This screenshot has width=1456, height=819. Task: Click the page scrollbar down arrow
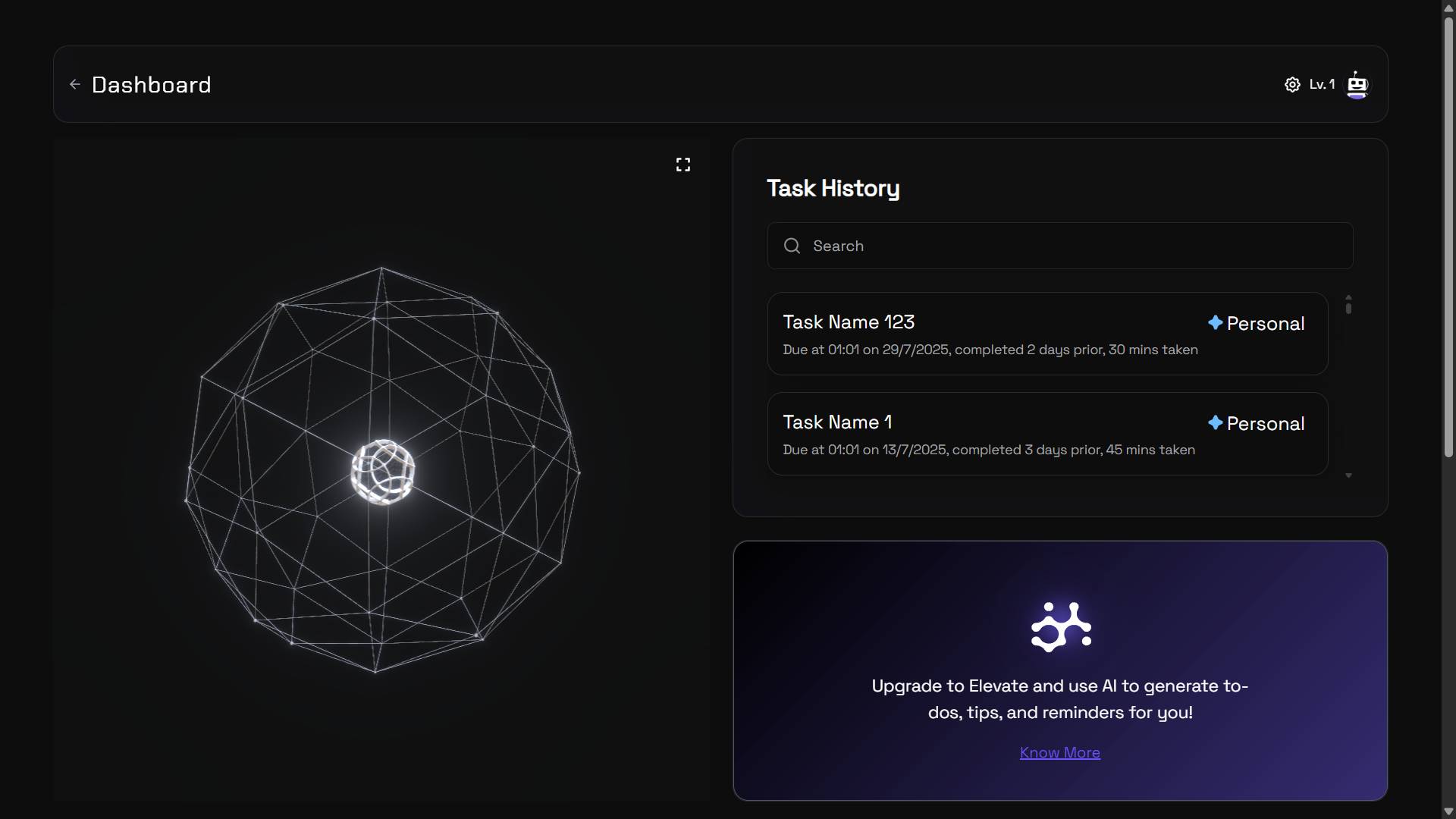point(1448,811)
